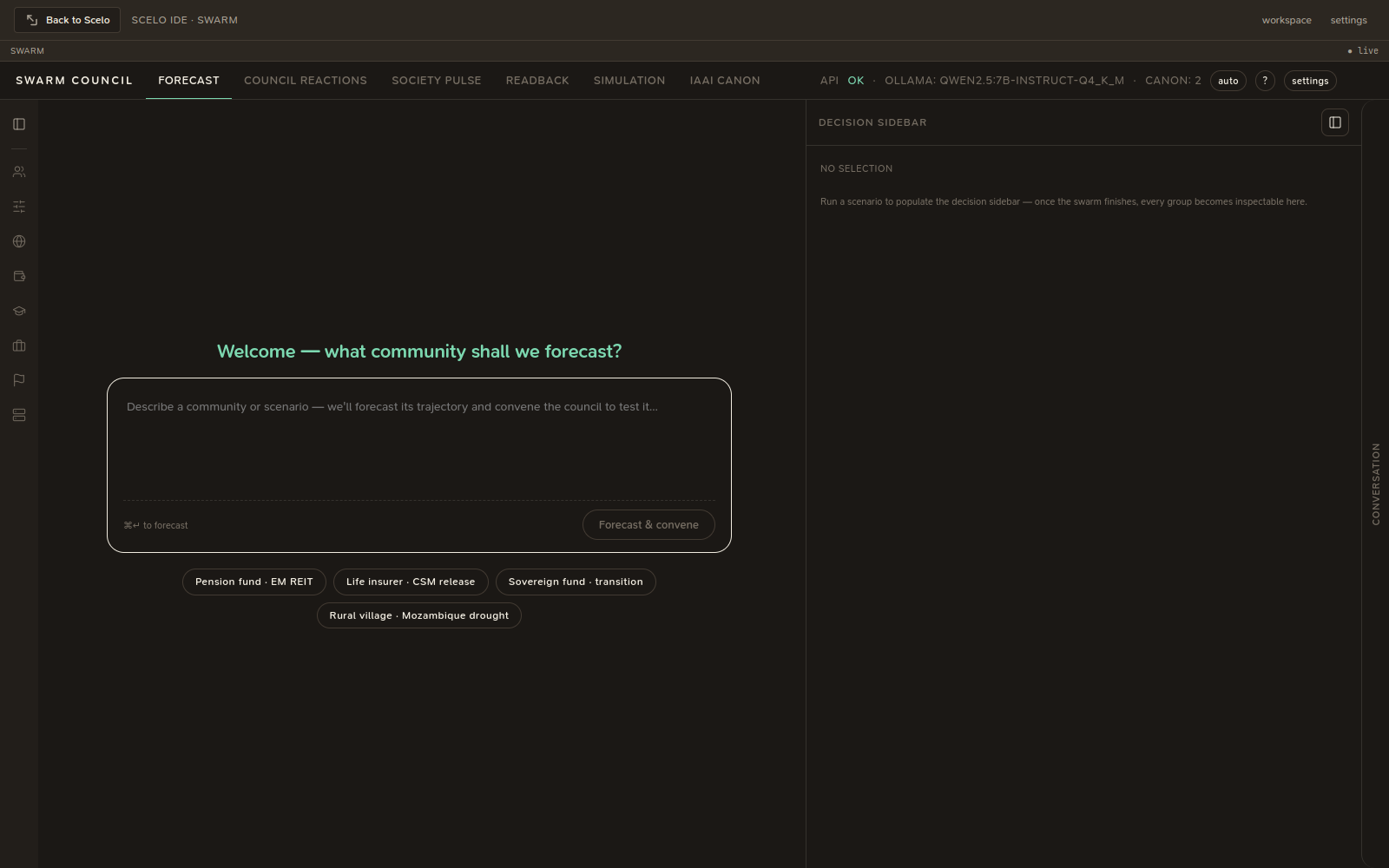Choose Life insurer · CSM release suggestion
This screenshot has height=868, width=1389.
(x=411, y=582)
